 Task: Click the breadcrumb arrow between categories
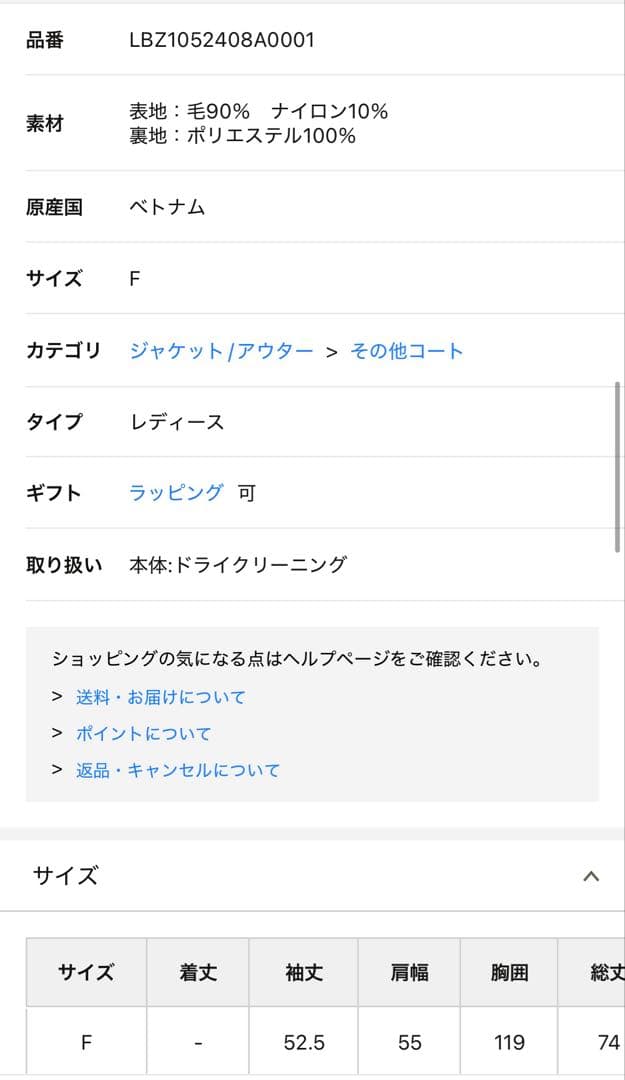tap(332, 352)
